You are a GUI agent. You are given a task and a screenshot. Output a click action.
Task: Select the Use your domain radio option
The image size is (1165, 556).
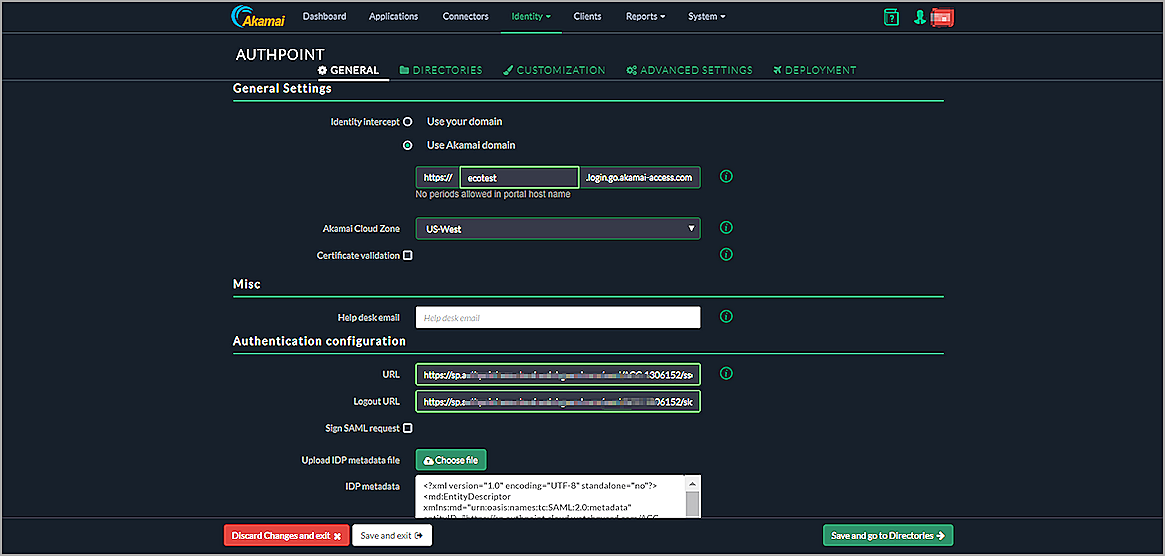(407, 122)
